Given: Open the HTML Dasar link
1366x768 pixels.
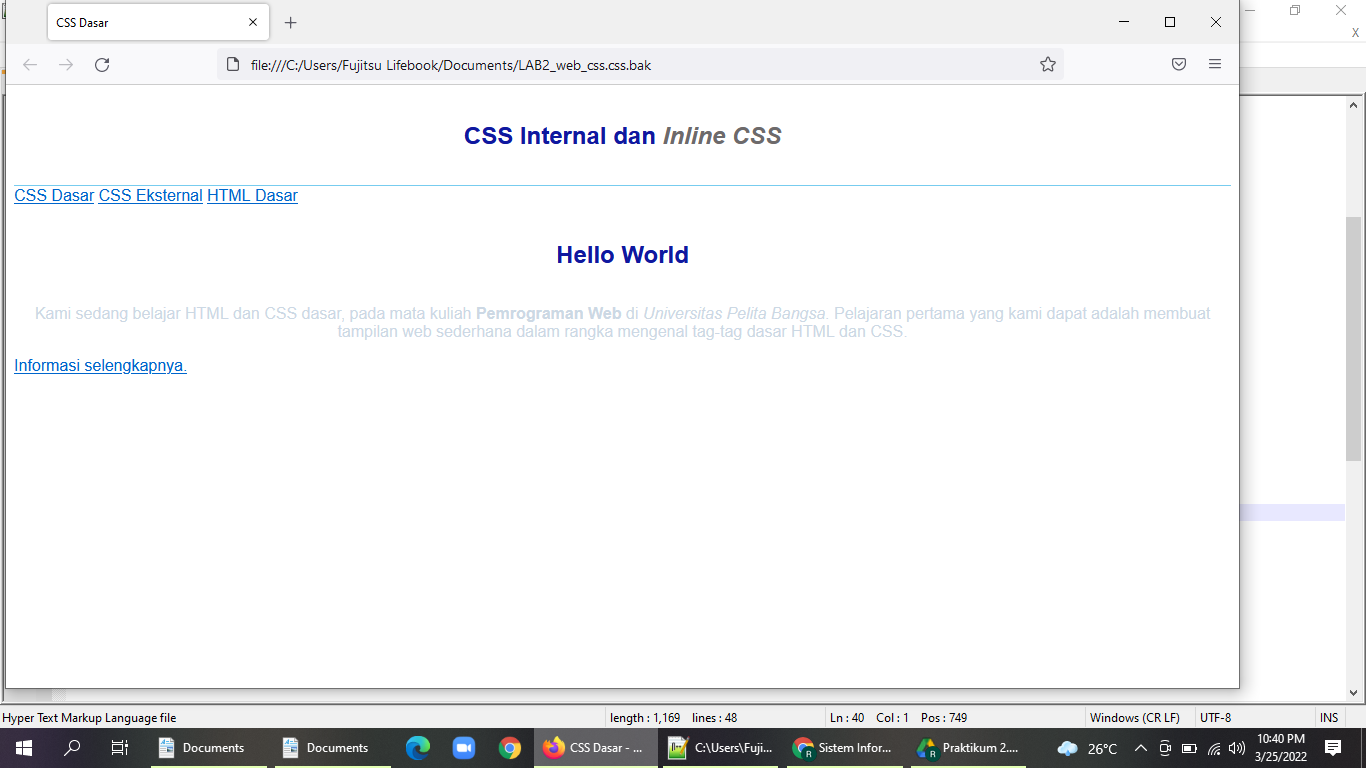Looking at the screenshot, I should [252, 196].
